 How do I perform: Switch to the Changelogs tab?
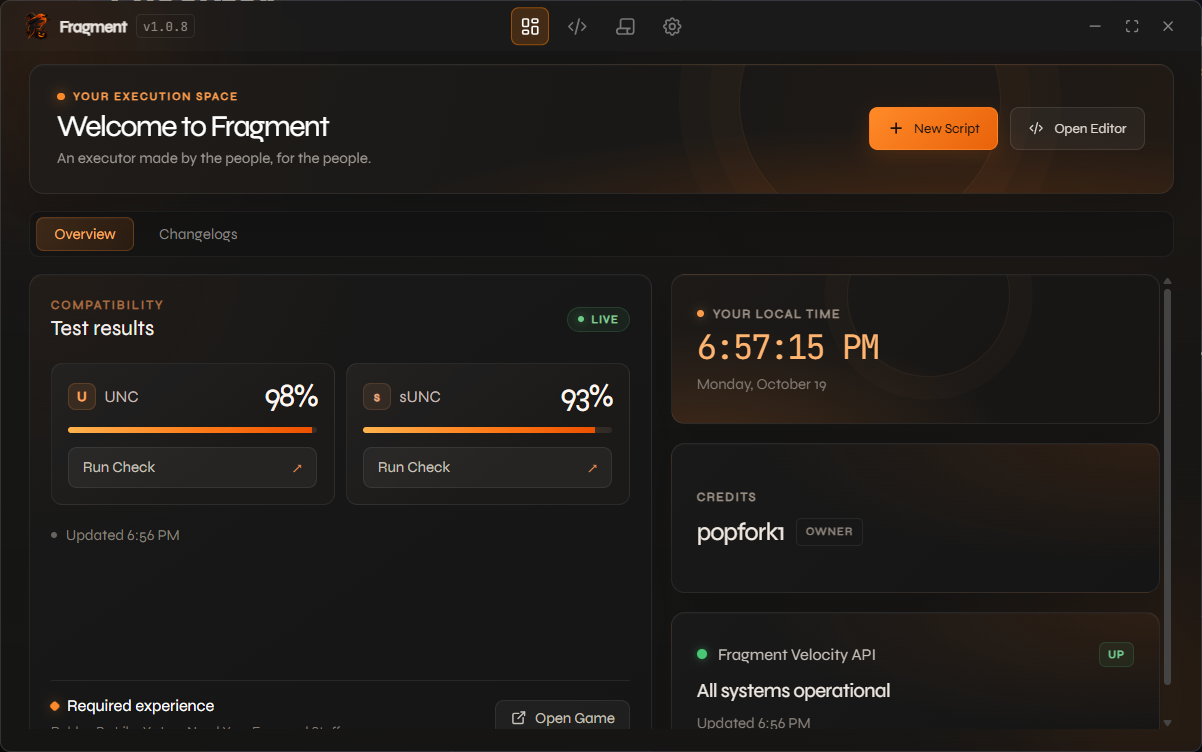coord(198,234)
